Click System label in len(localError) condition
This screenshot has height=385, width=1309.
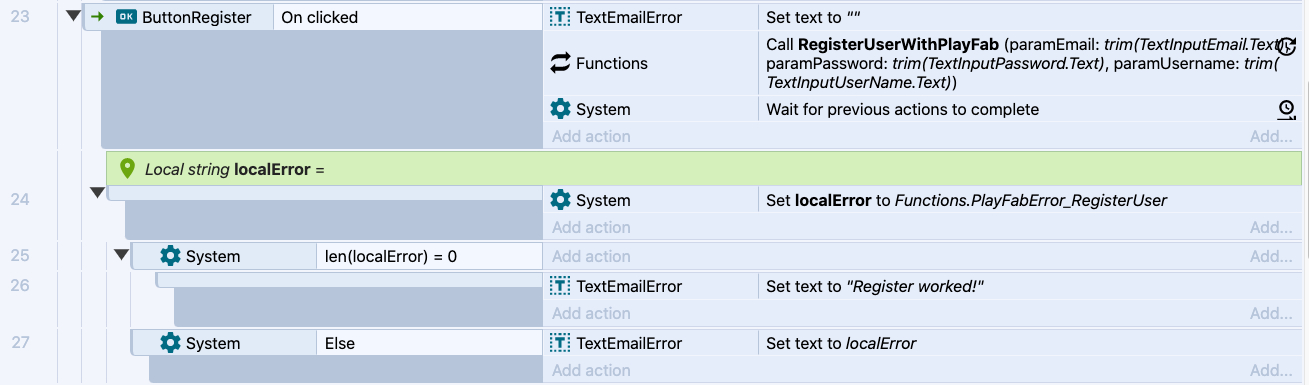click(x=213, y=256)
